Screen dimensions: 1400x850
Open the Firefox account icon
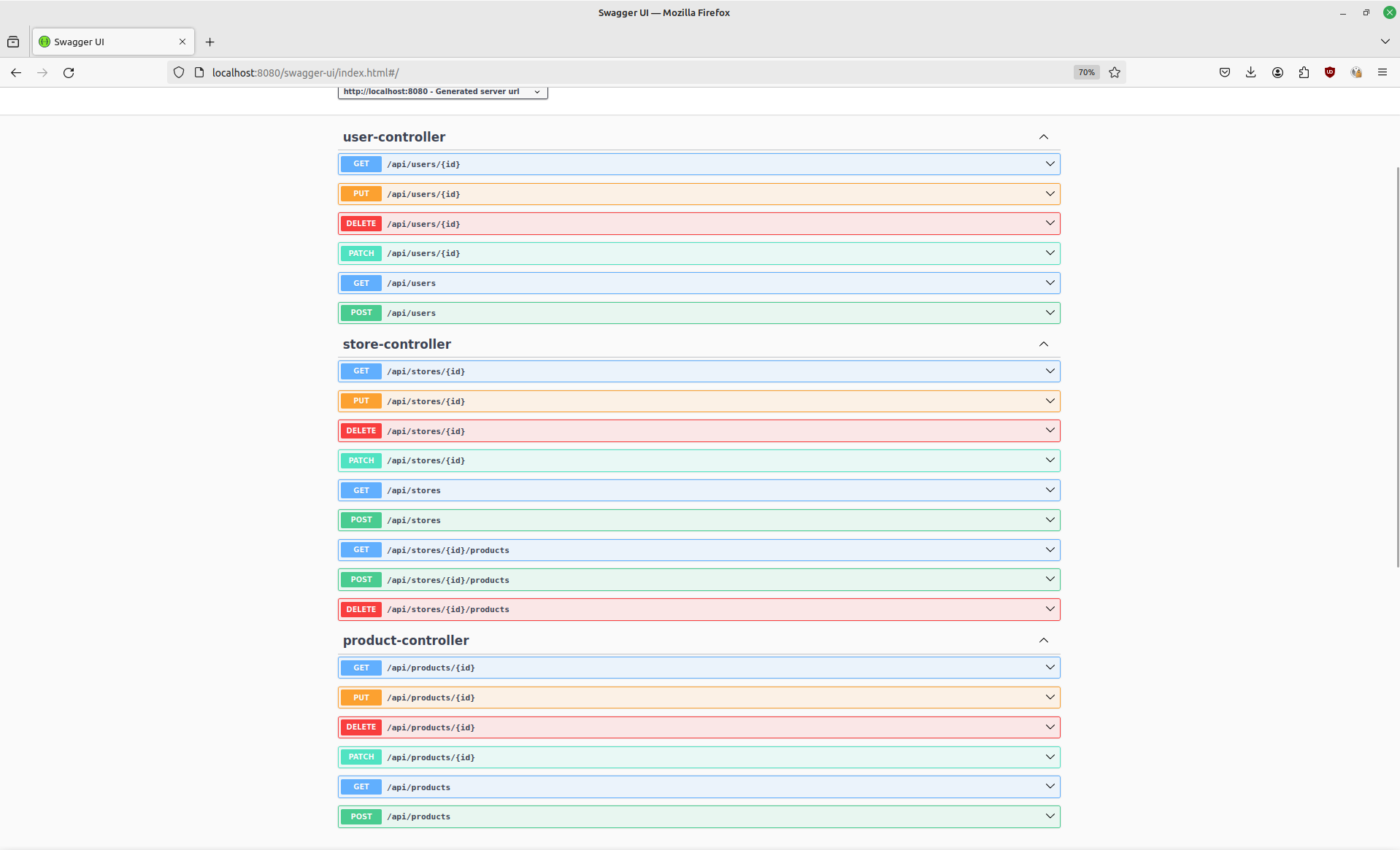[x=1277, y=72]
